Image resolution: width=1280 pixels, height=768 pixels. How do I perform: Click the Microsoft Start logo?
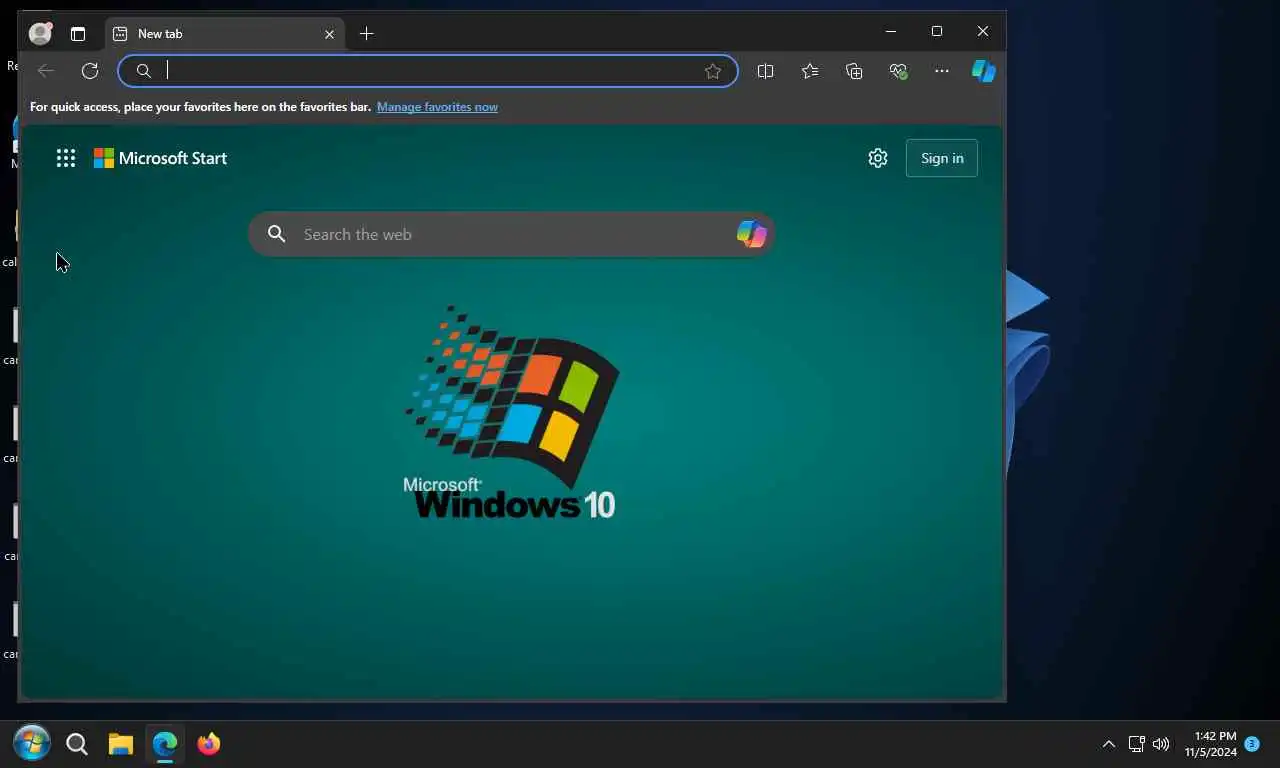pyautogui.click(x=160, y=158)
